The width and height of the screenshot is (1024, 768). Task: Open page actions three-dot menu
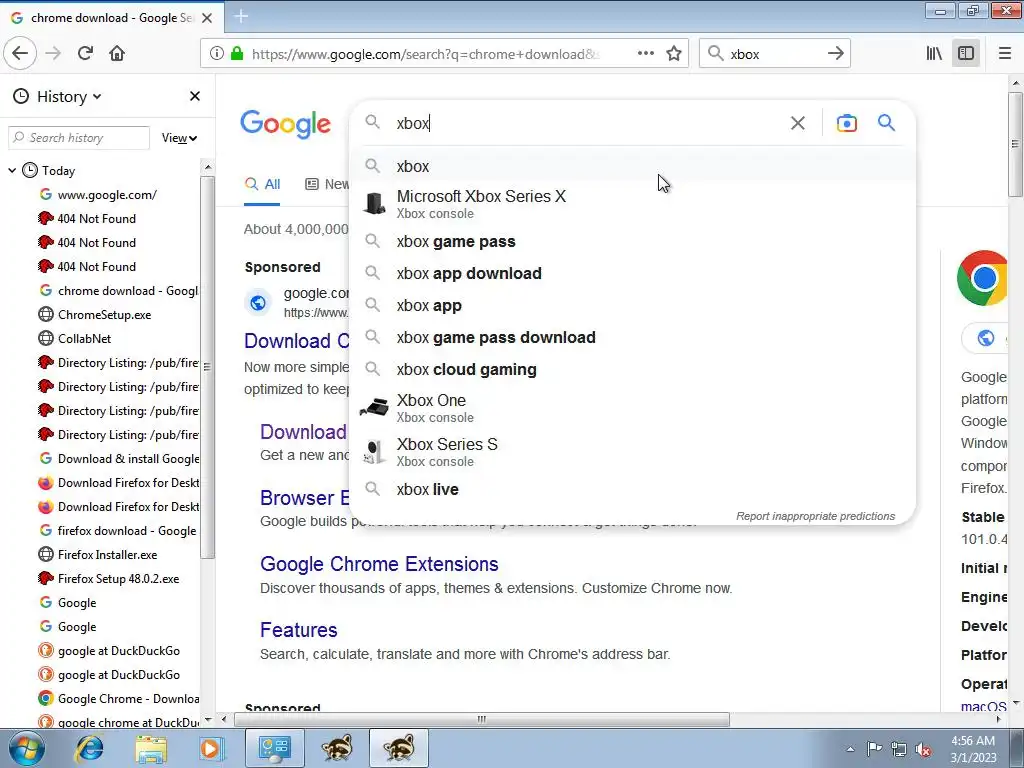[x=646, y=54]
